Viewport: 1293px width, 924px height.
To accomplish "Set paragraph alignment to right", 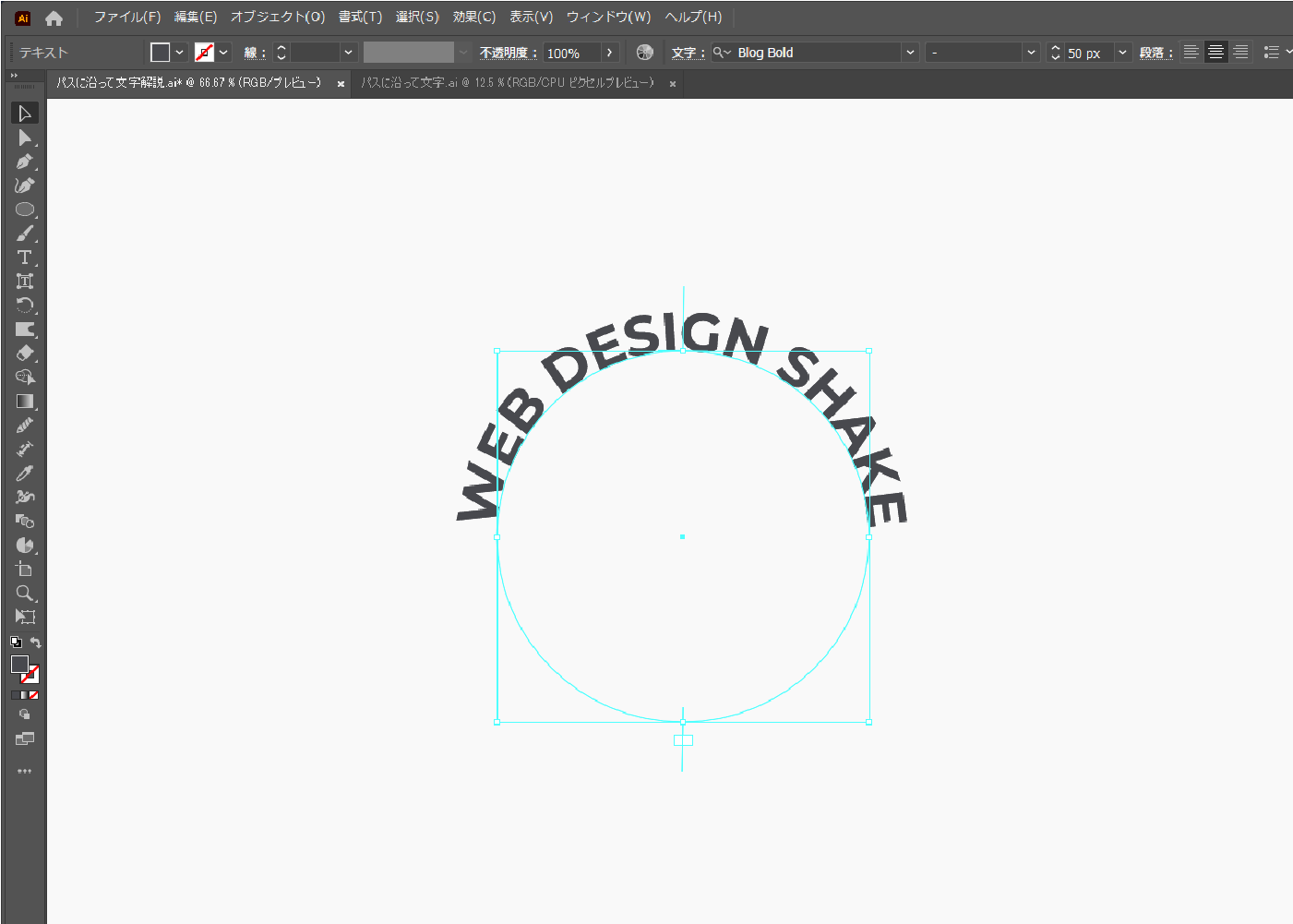I will (1241, 53).
